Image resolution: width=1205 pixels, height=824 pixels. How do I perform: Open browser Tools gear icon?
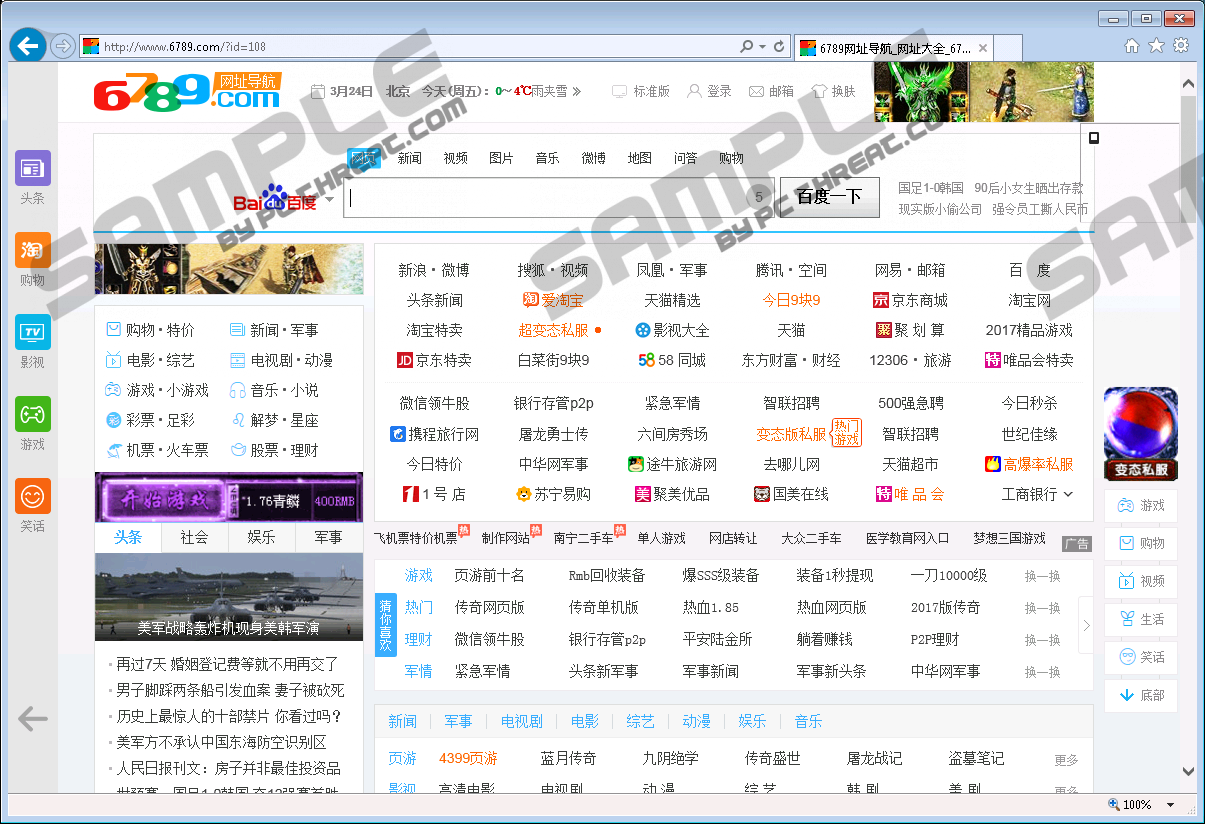[1181, 46]
